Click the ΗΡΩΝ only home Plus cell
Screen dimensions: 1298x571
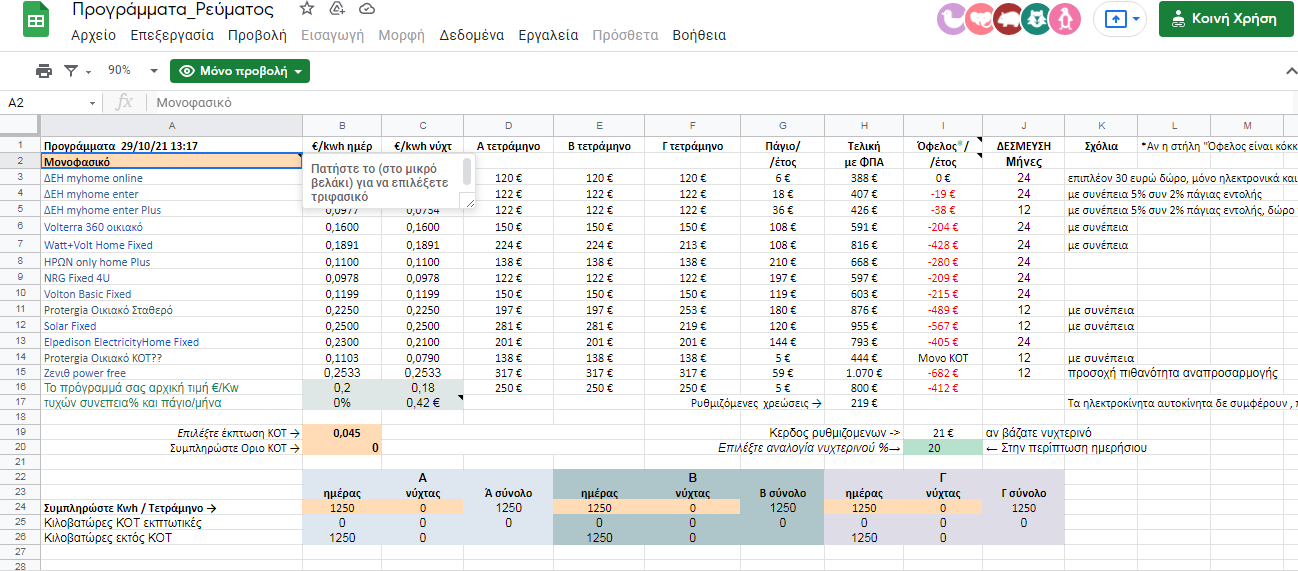pos(171,262)
